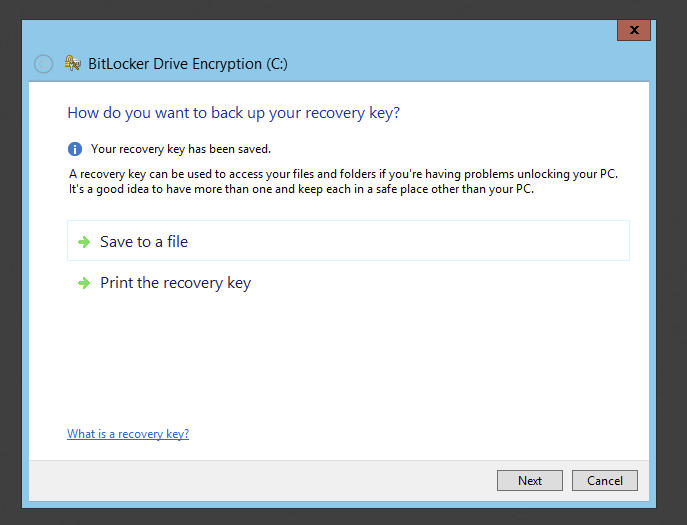
Task: Click the Your recovery key has been saved message
Action: coord(181,149)
